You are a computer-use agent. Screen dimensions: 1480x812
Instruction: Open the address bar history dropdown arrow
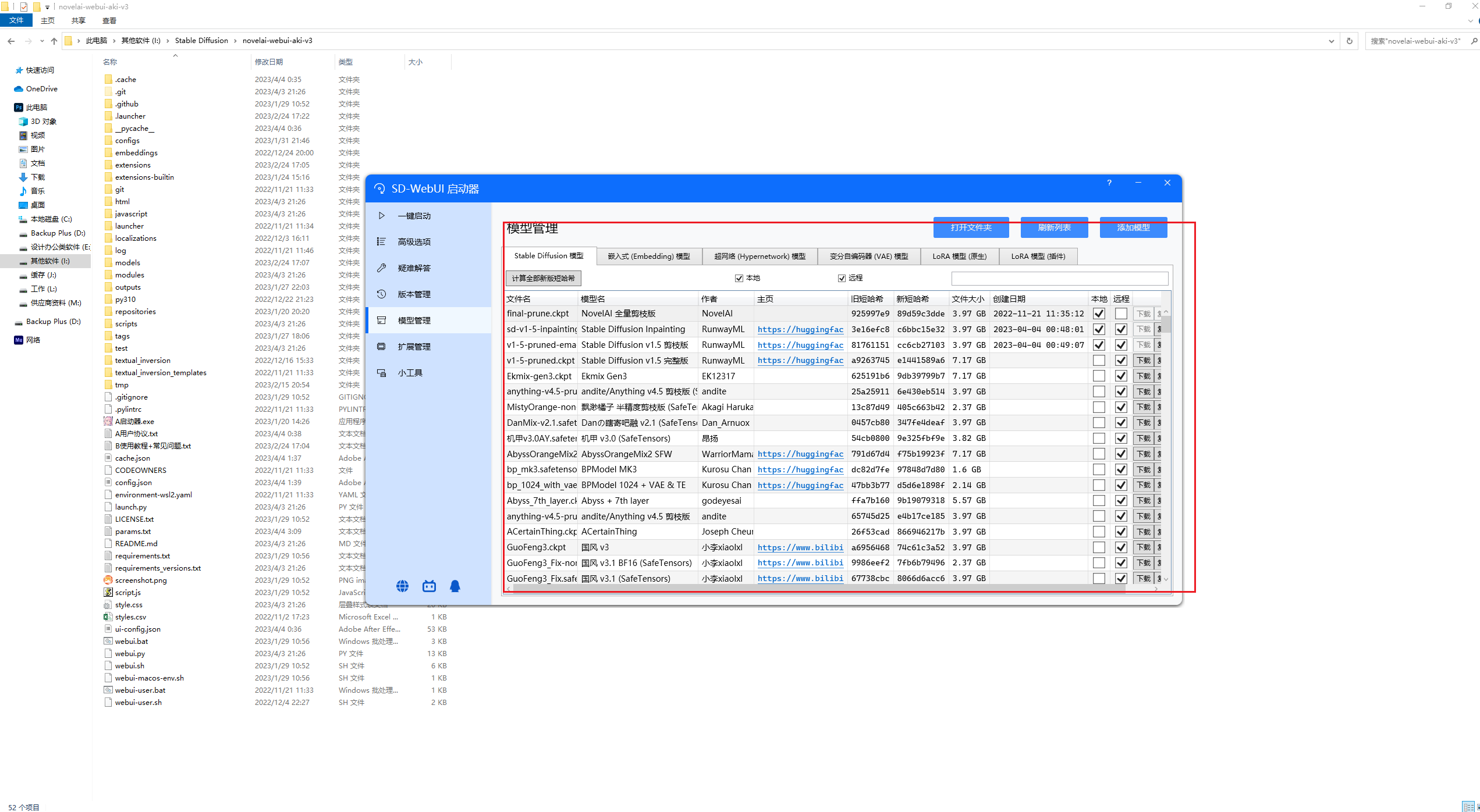1331,41
